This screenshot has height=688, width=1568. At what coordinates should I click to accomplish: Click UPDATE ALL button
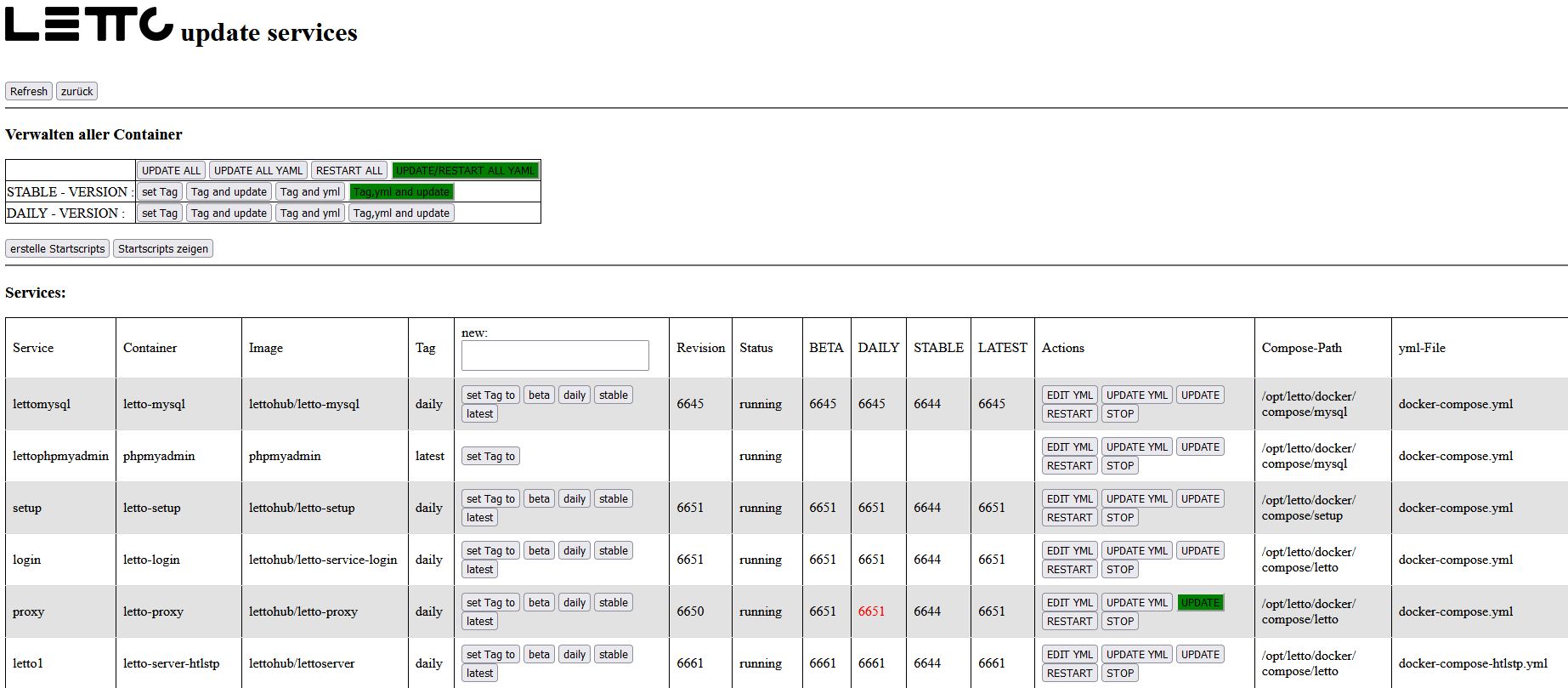(171, 170)
